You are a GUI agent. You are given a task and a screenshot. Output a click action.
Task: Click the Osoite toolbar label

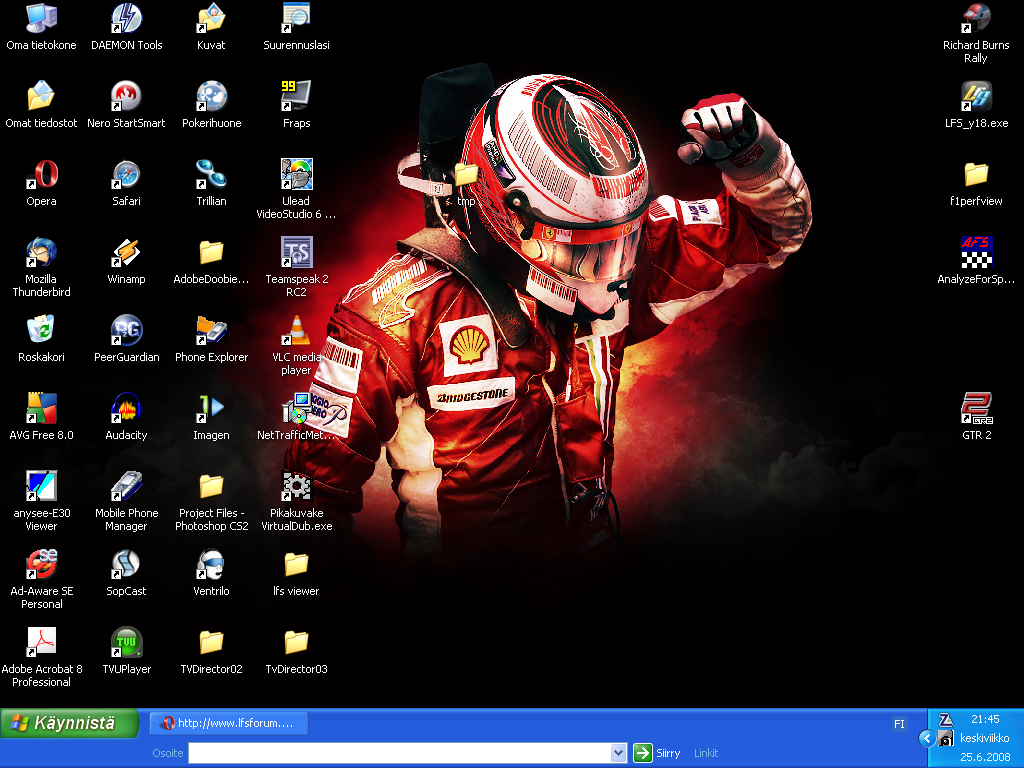pyautogui.click(x=167, y=753)
